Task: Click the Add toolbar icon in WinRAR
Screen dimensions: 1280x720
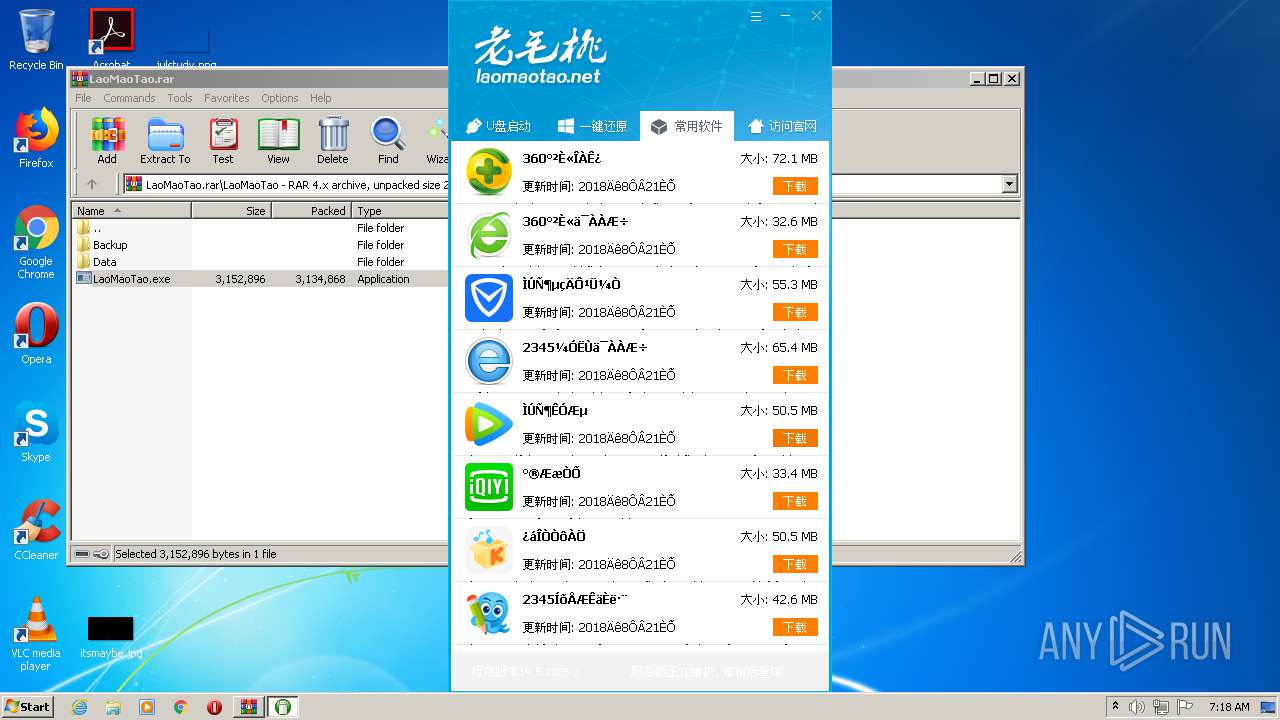Action: (x=107, y=140)
